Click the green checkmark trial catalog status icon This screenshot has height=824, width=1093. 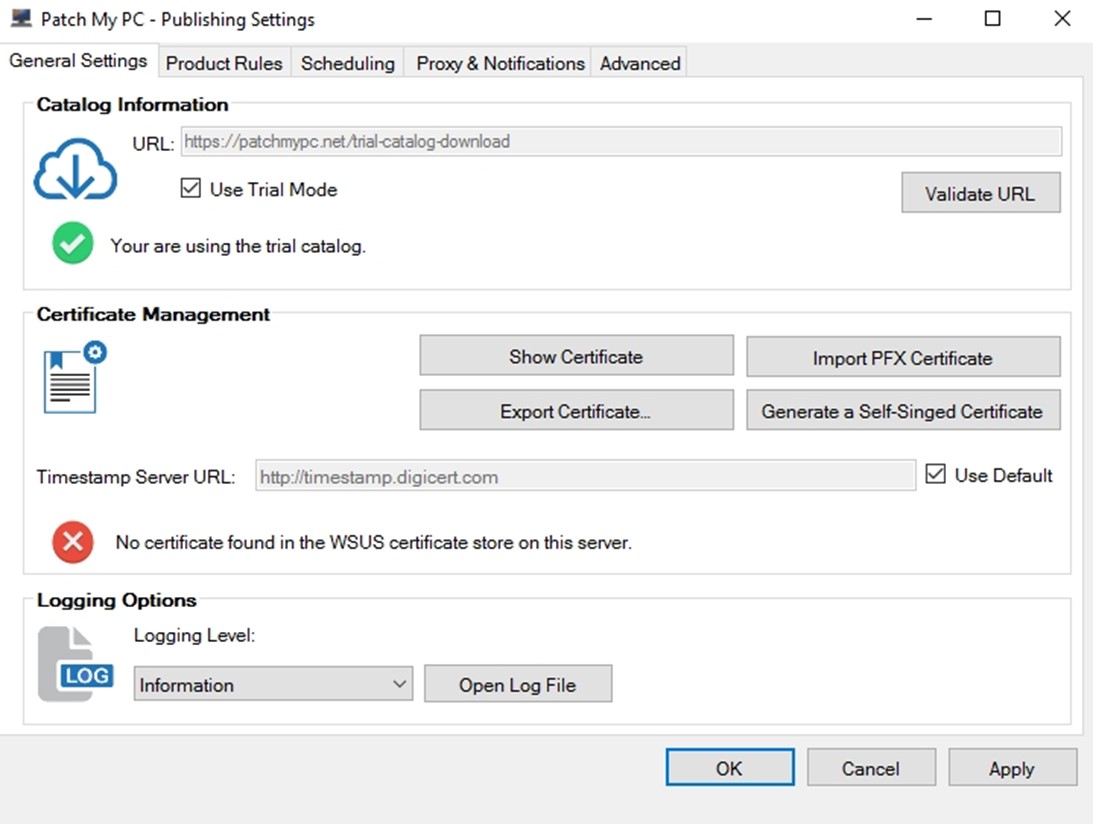(x=72, y=243)
